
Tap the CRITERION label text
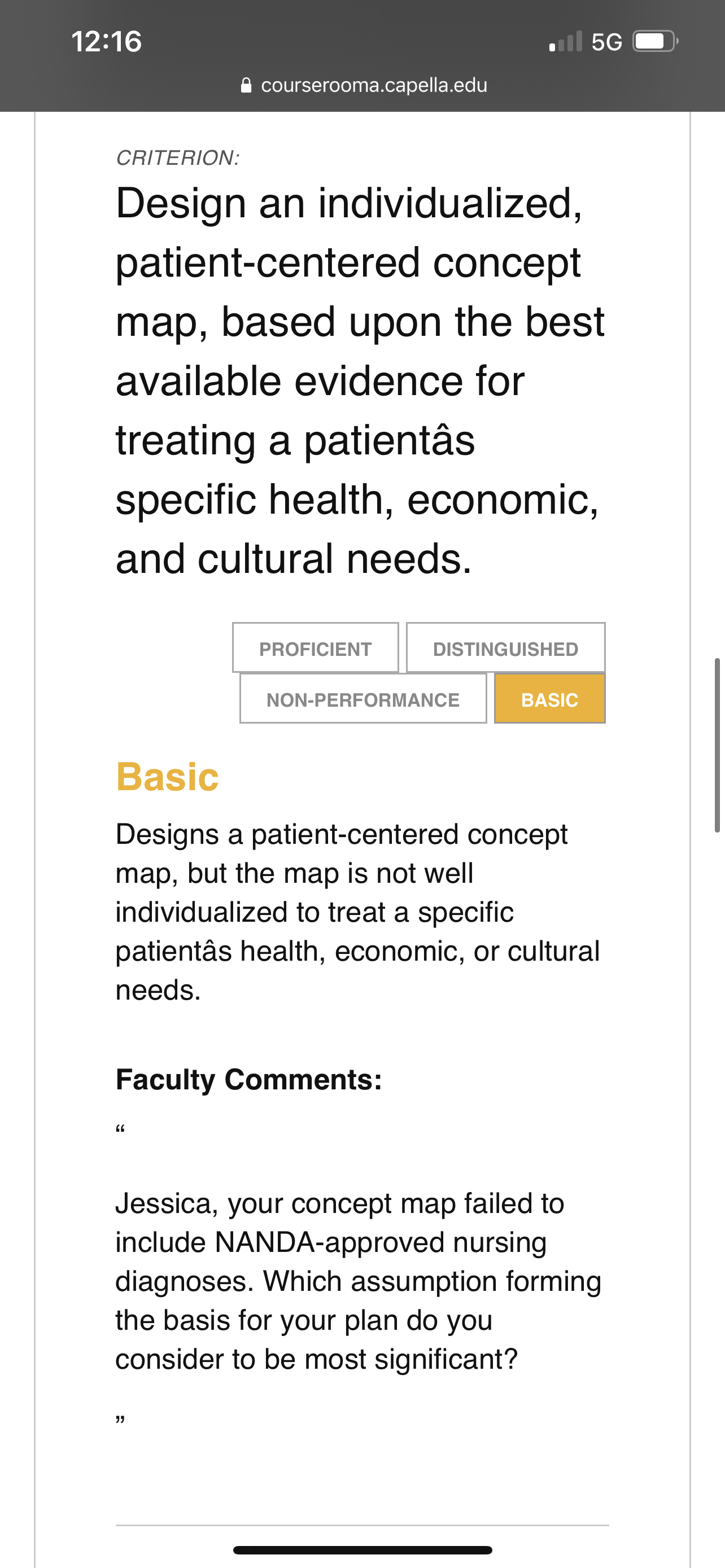tap(178, 157)
